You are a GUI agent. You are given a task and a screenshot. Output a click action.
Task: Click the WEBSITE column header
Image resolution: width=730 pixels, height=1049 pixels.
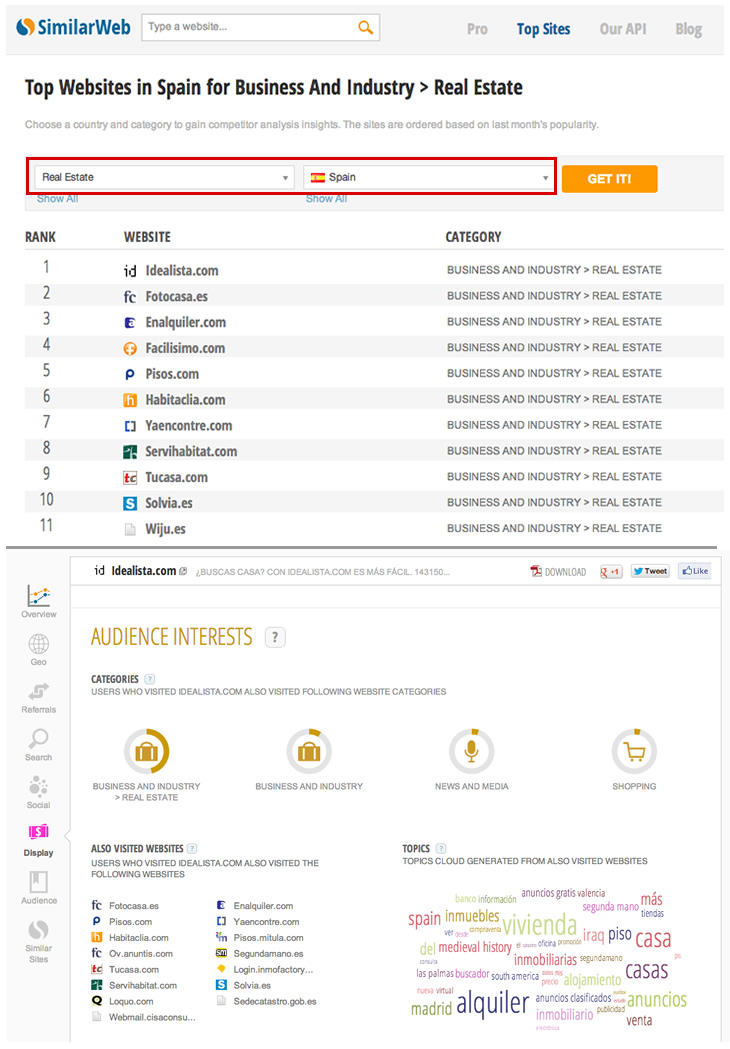[147, 237]
